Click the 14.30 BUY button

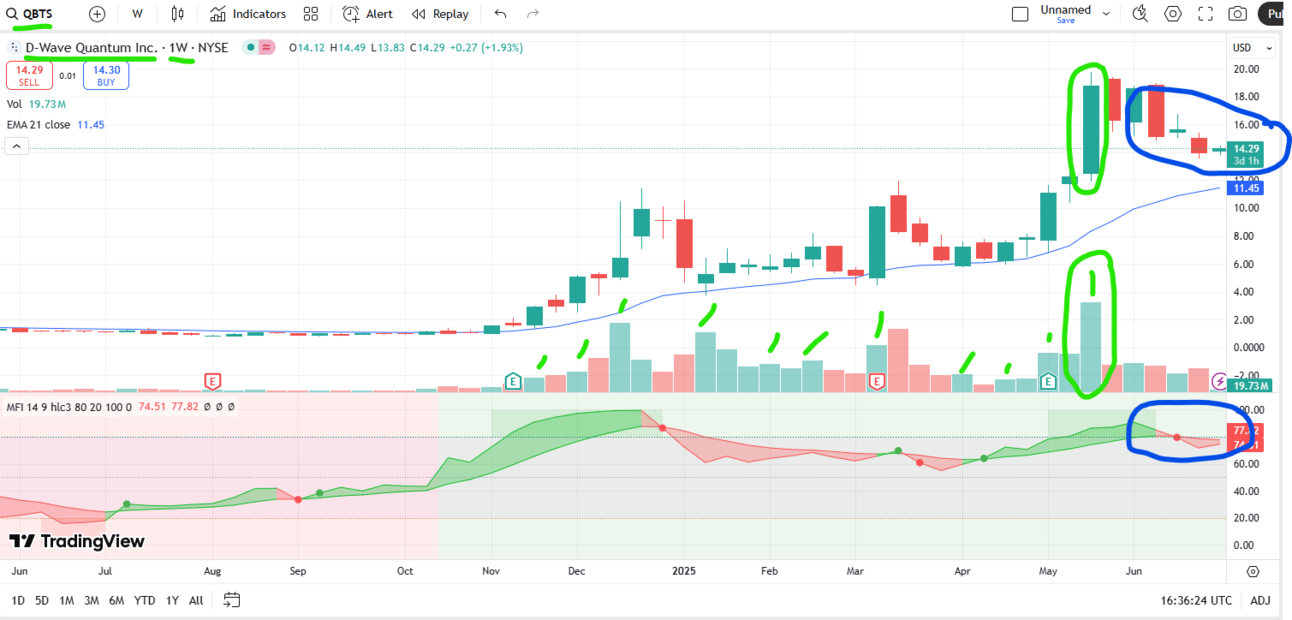(x=106, y=75)
